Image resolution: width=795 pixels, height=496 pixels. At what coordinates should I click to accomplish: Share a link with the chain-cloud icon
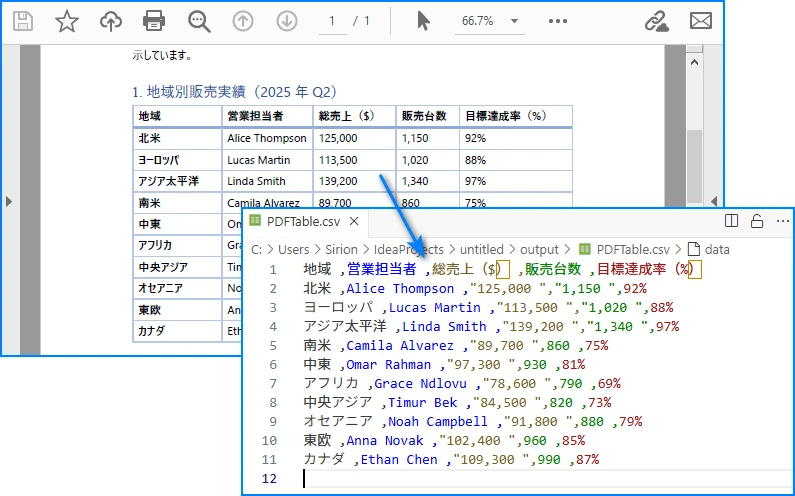656,21
